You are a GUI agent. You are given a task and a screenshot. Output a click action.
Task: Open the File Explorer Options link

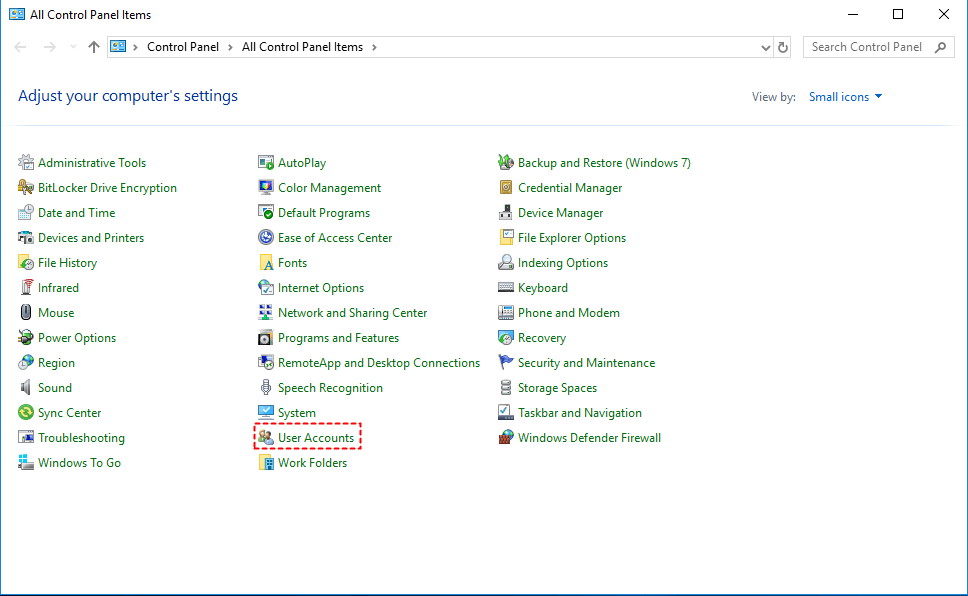[572, 238]
